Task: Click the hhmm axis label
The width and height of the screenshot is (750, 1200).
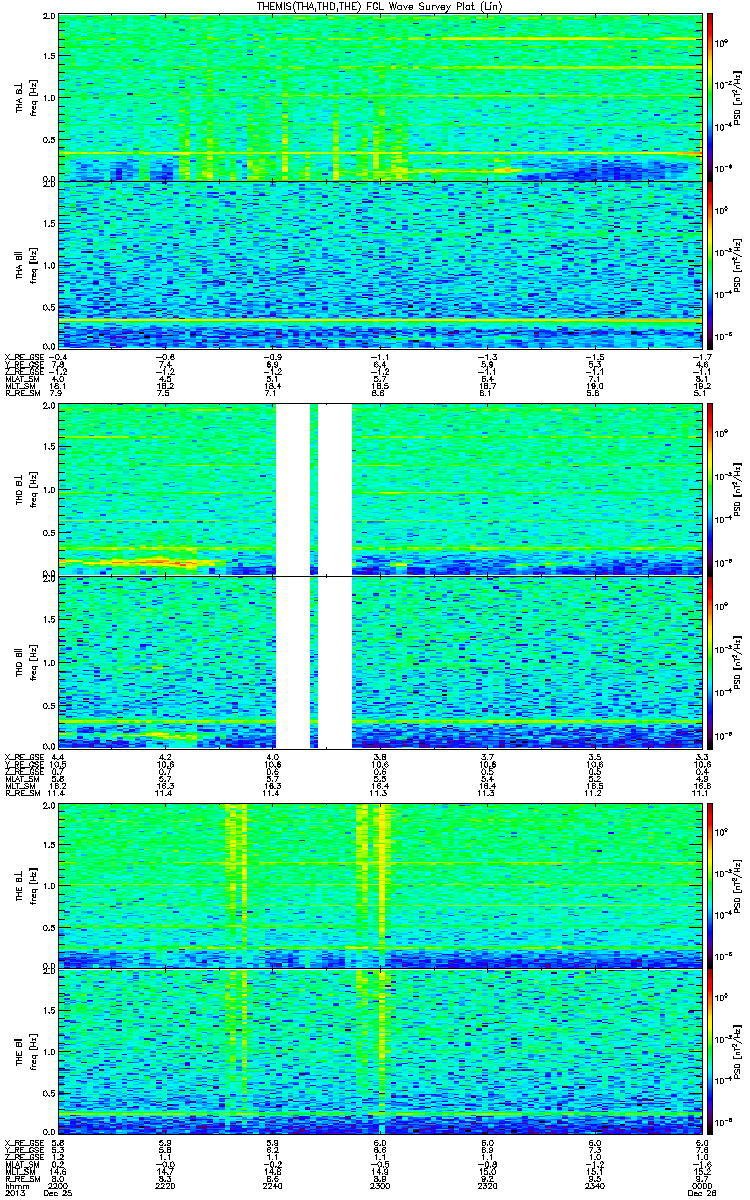Action: (15, 1184)
